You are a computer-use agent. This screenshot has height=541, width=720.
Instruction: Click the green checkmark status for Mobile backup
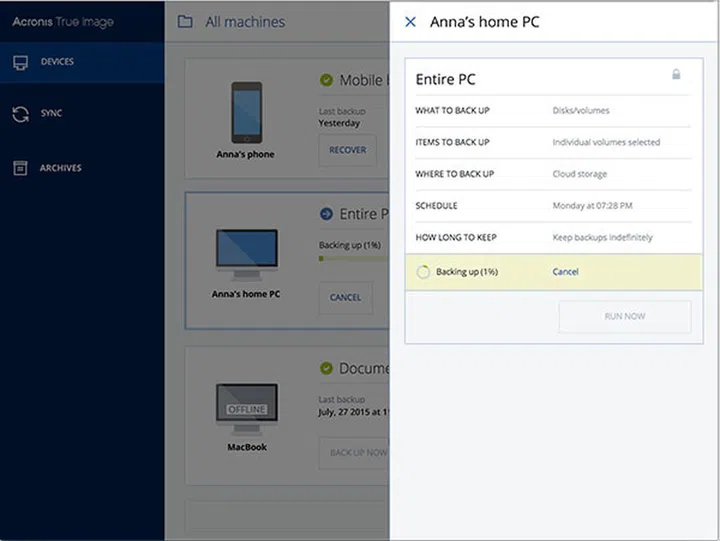point(326,80)
